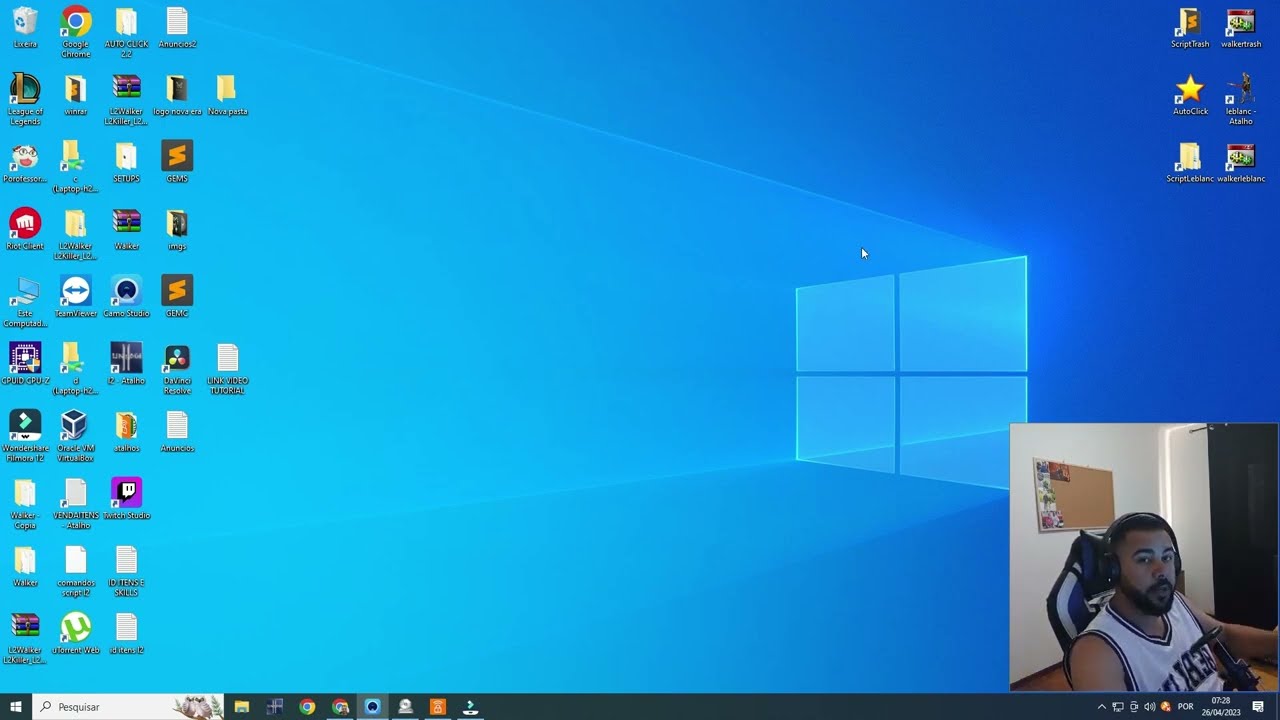
Task: Select the LINK VIDEO TUTORIAL text file
Action: pos(227,368)
